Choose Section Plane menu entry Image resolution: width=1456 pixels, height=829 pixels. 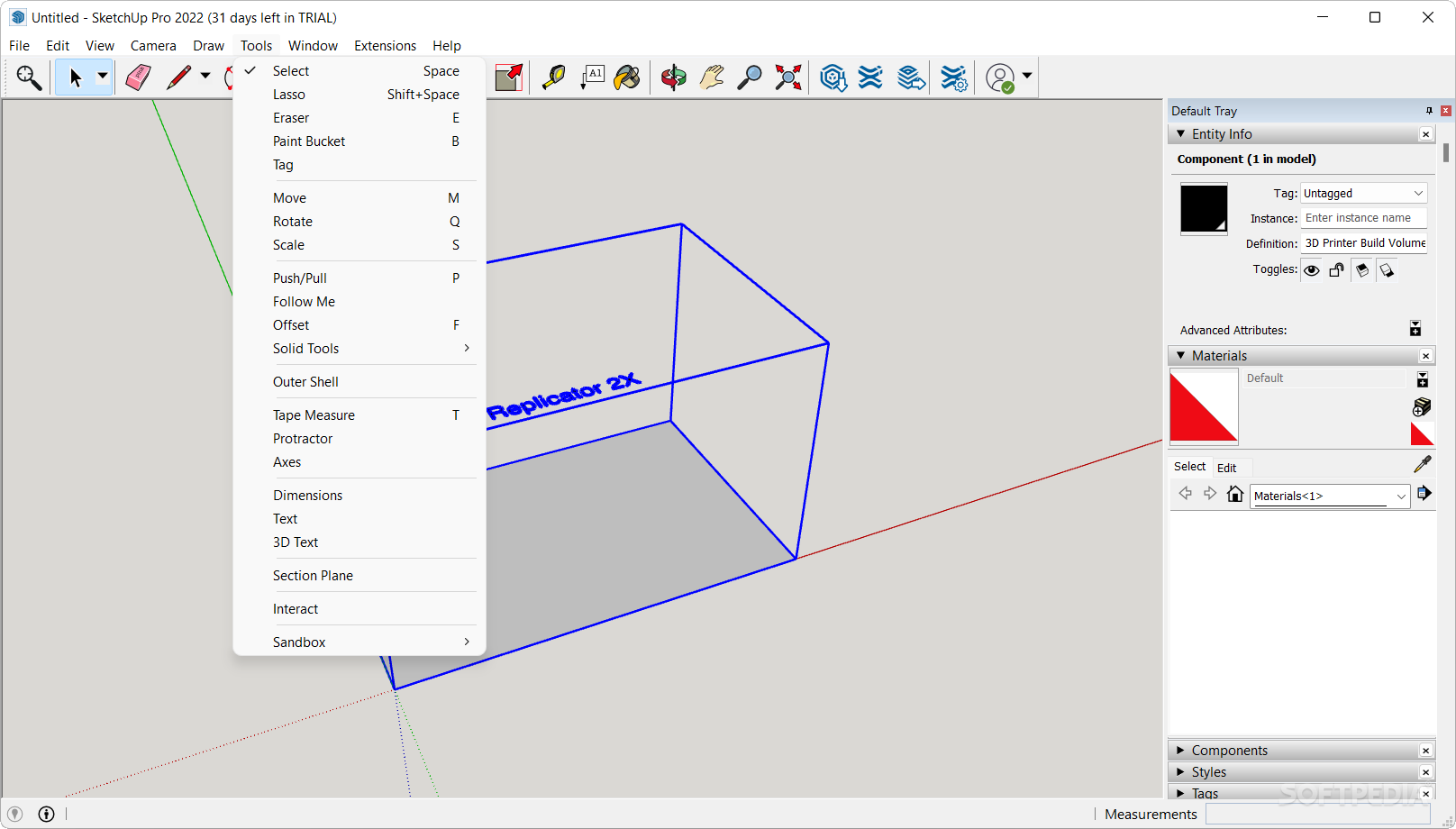pos(359,576)
